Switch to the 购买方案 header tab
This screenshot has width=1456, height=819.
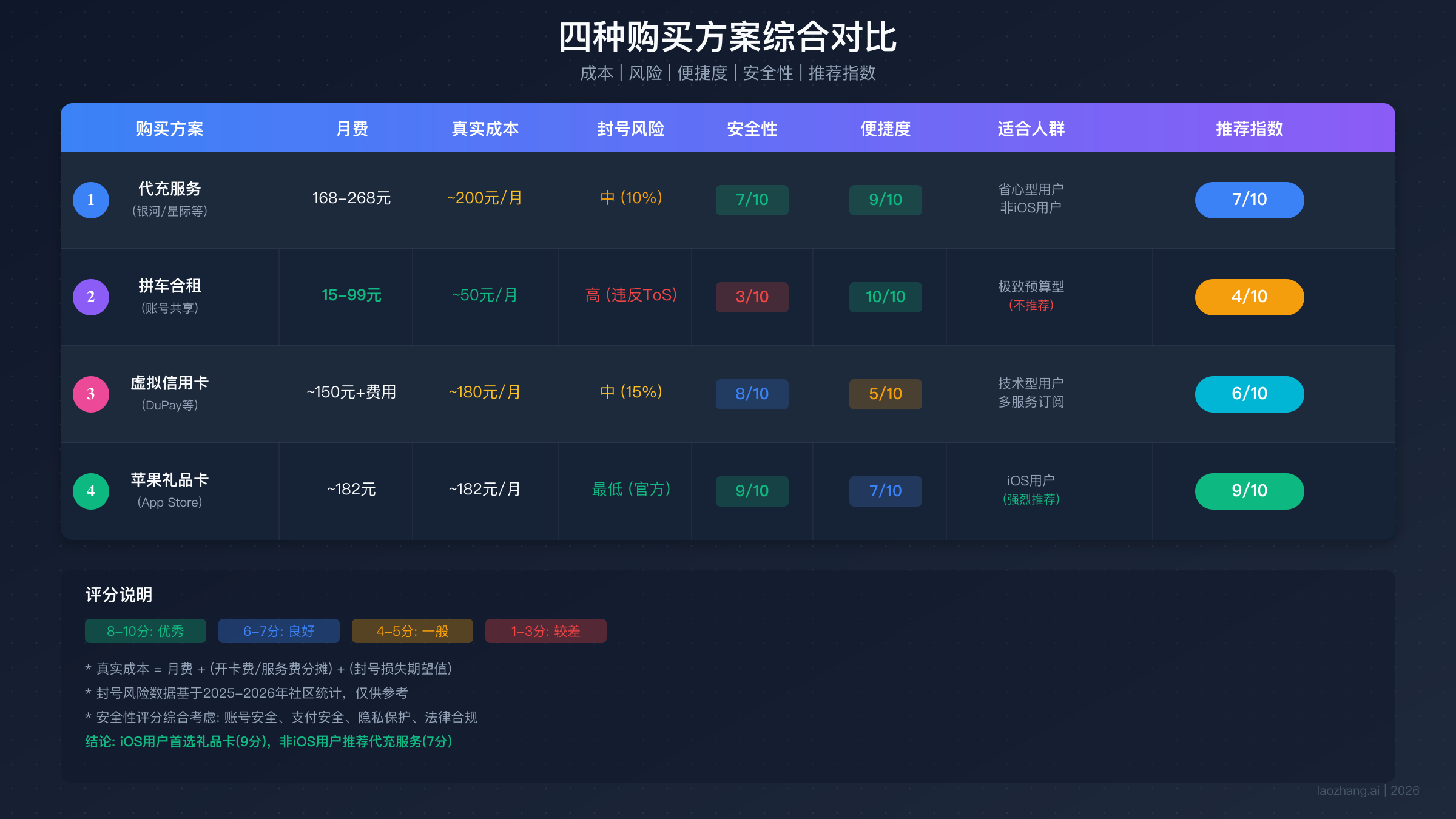(170, 128)
